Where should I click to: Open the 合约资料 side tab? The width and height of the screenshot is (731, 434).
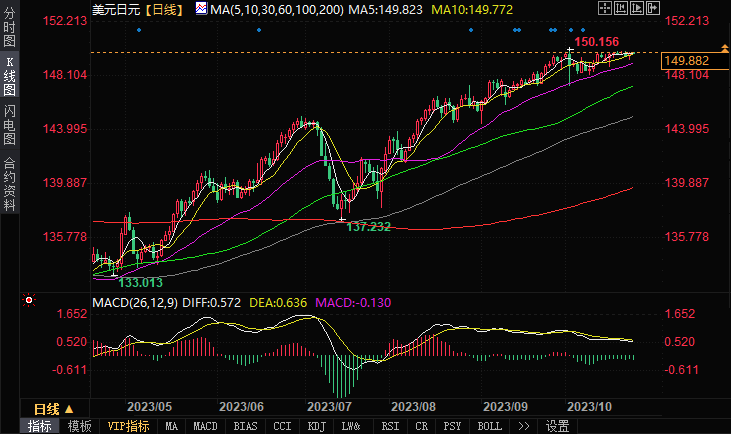click(x=9, y=183)
